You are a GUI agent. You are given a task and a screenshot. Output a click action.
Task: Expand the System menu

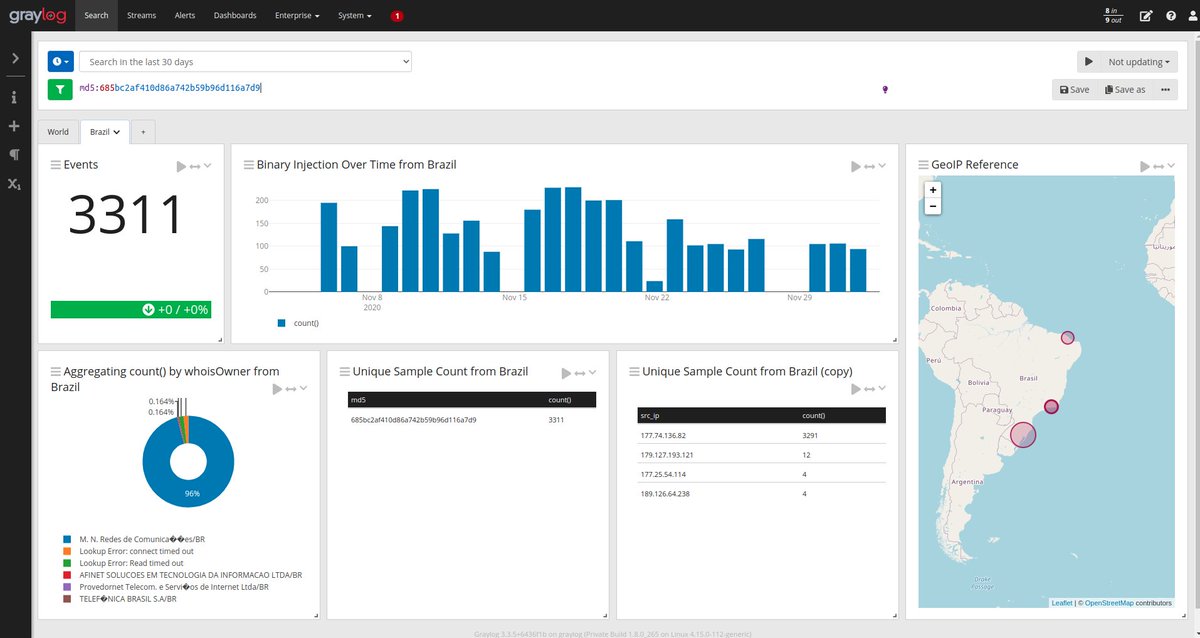coord(354,16)
